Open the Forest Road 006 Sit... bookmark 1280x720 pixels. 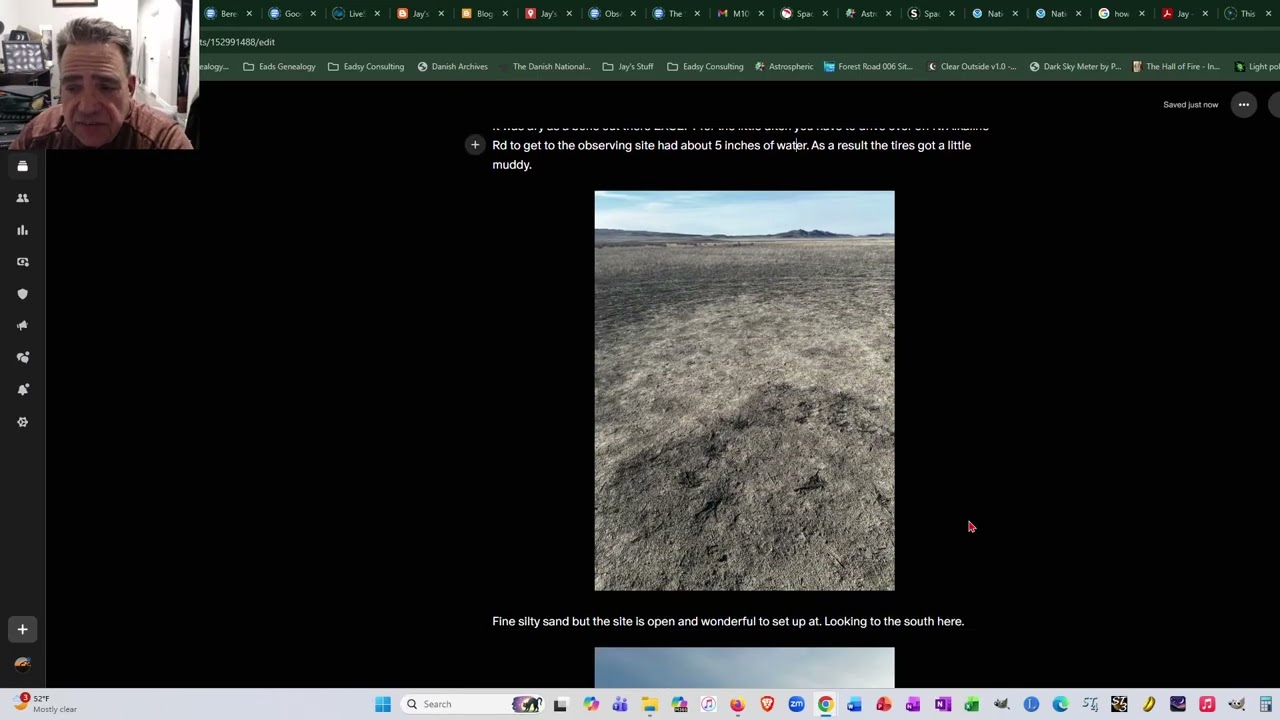868,67
